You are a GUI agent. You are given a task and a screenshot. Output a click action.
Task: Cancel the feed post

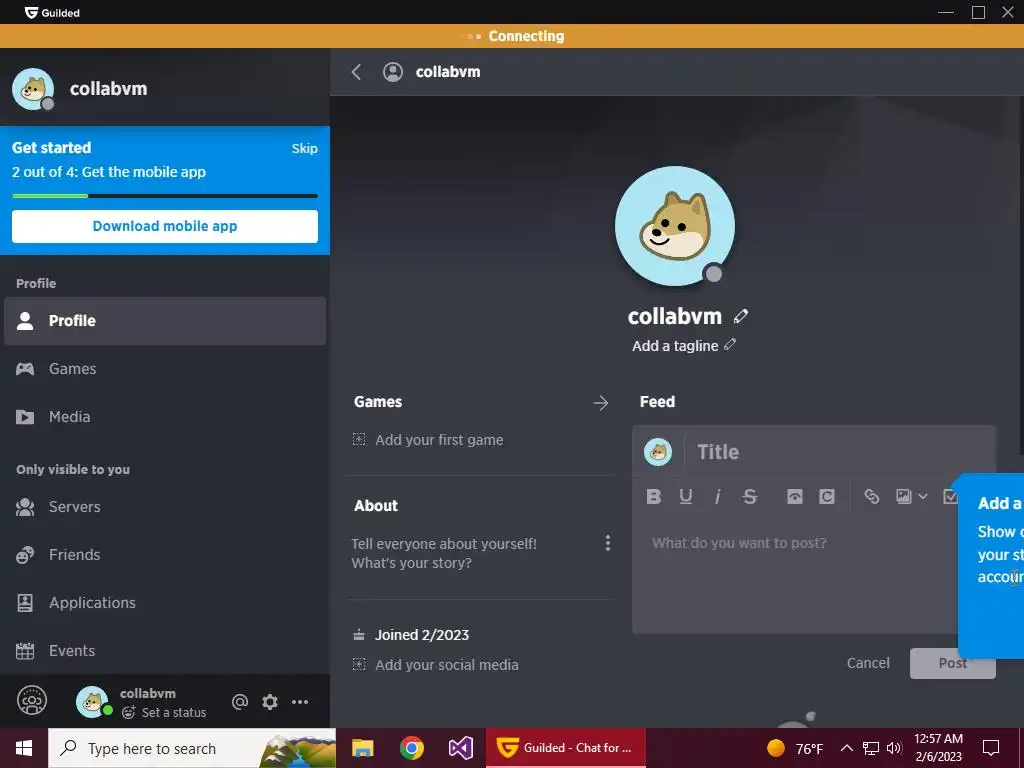[x=868, y=664]
